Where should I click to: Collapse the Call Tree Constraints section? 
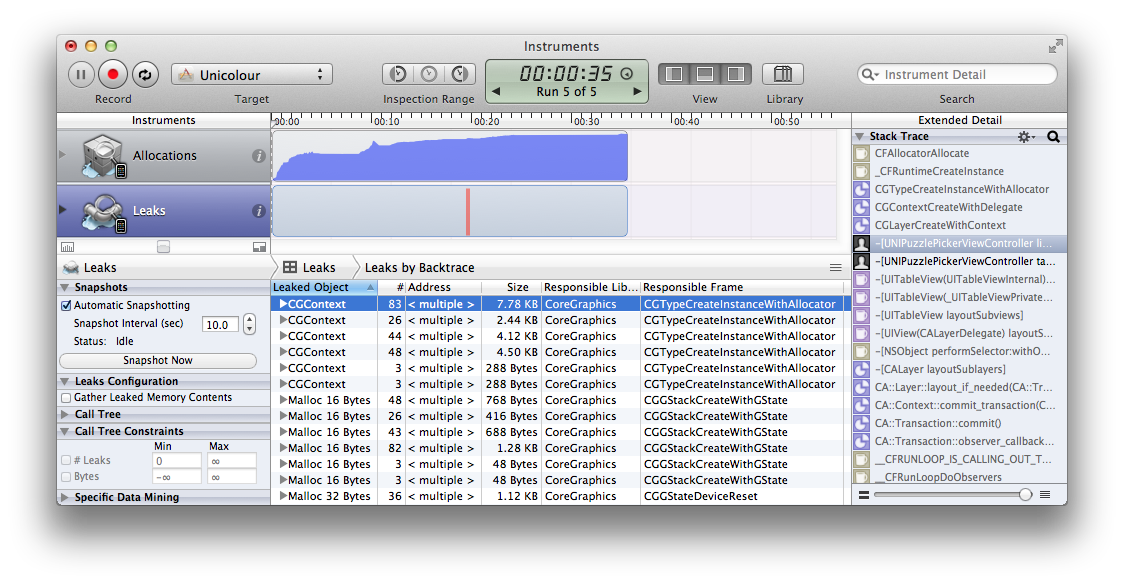point(65,431)
